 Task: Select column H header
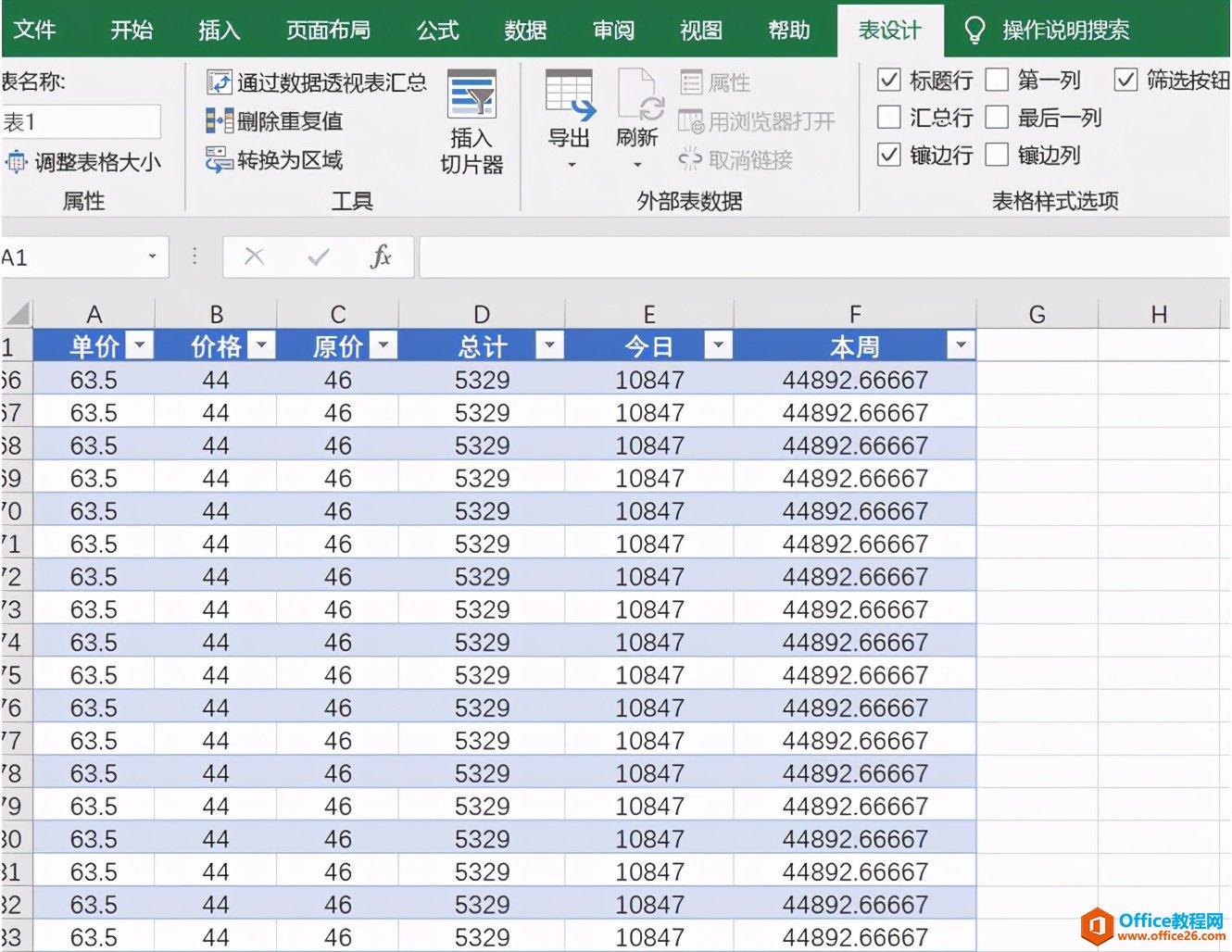click(x=1159, y=314)
